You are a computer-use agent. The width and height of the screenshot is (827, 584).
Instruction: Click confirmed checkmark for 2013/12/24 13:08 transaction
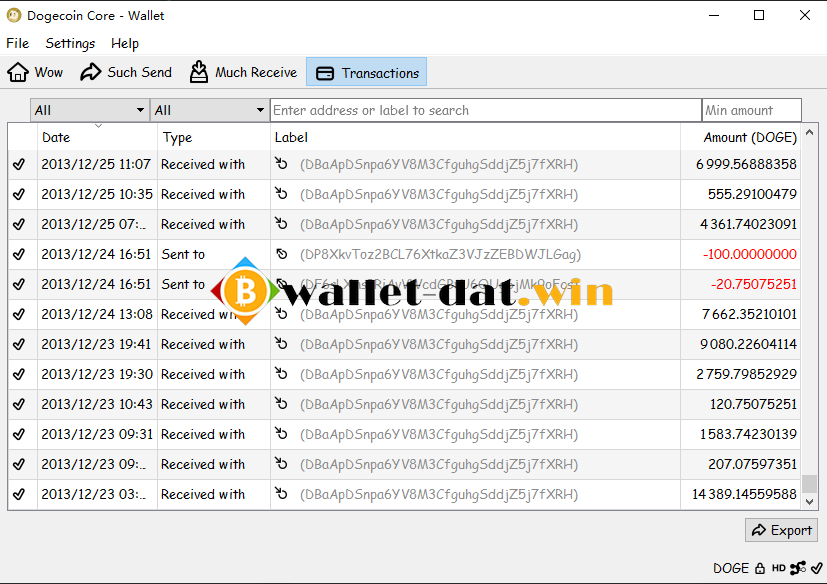[19, 314]
